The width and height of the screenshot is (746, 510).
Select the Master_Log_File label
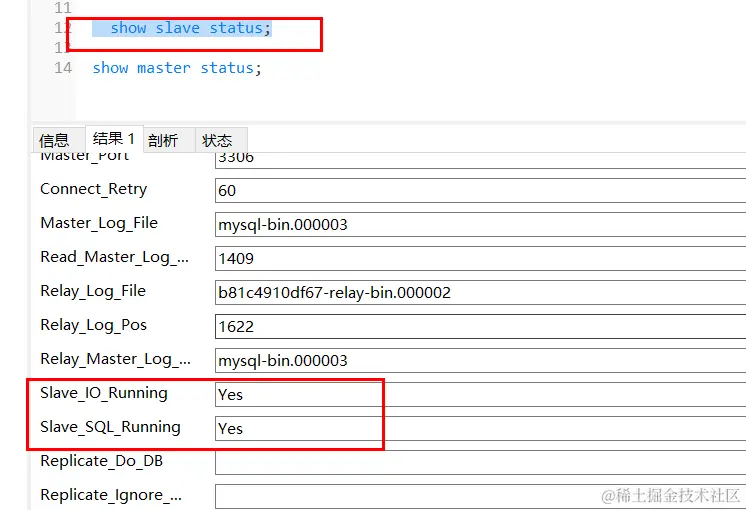[x=99, y=223]
